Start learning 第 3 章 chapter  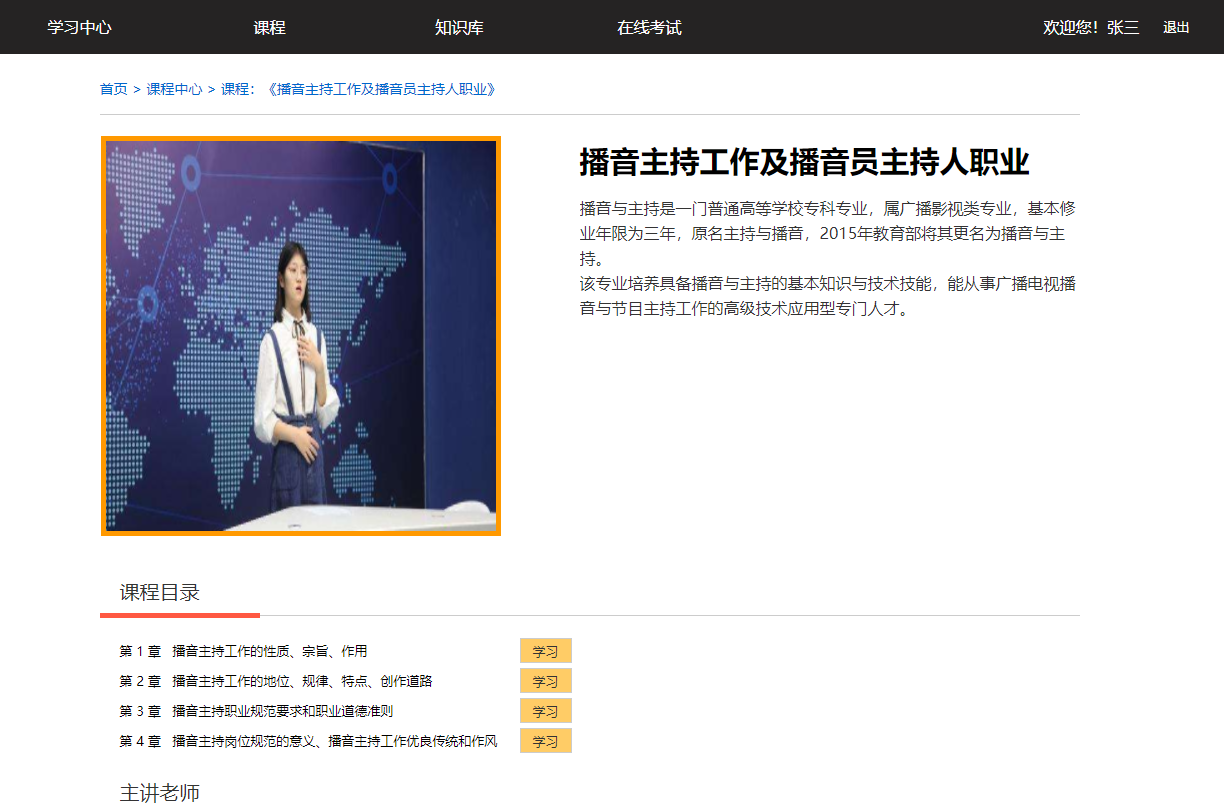point(546,710)
